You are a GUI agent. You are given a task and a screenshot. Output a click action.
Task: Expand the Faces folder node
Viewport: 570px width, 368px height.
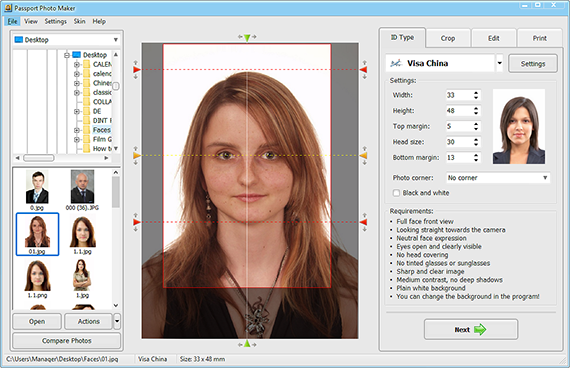pyautogui.click(x=77, y=130)
